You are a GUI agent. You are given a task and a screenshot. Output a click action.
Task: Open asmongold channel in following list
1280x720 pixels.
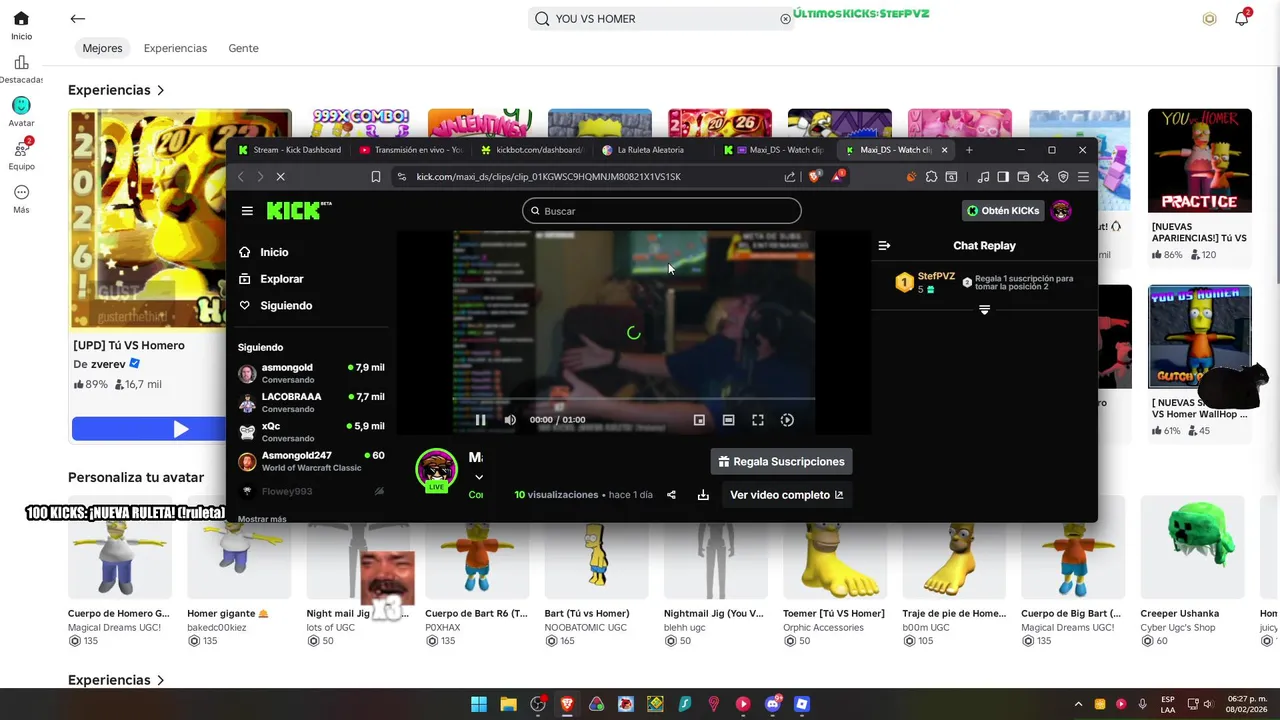[311, 373]
